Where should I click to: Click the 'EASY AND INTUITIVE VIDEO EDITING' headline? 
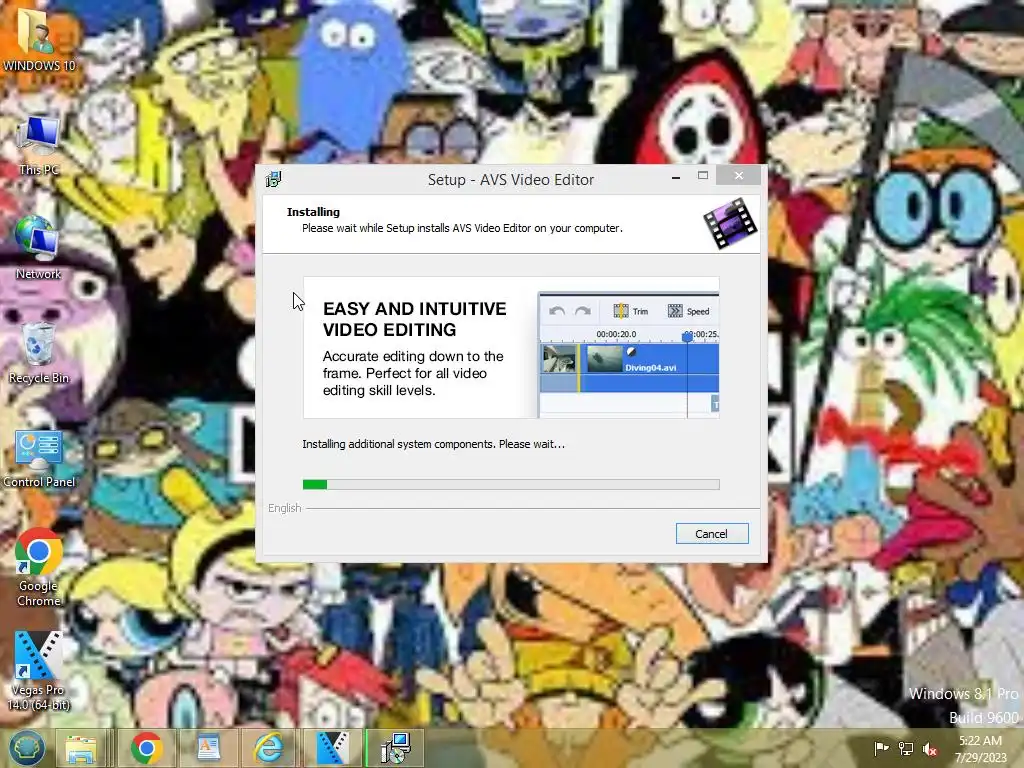[x=415, y=319]
